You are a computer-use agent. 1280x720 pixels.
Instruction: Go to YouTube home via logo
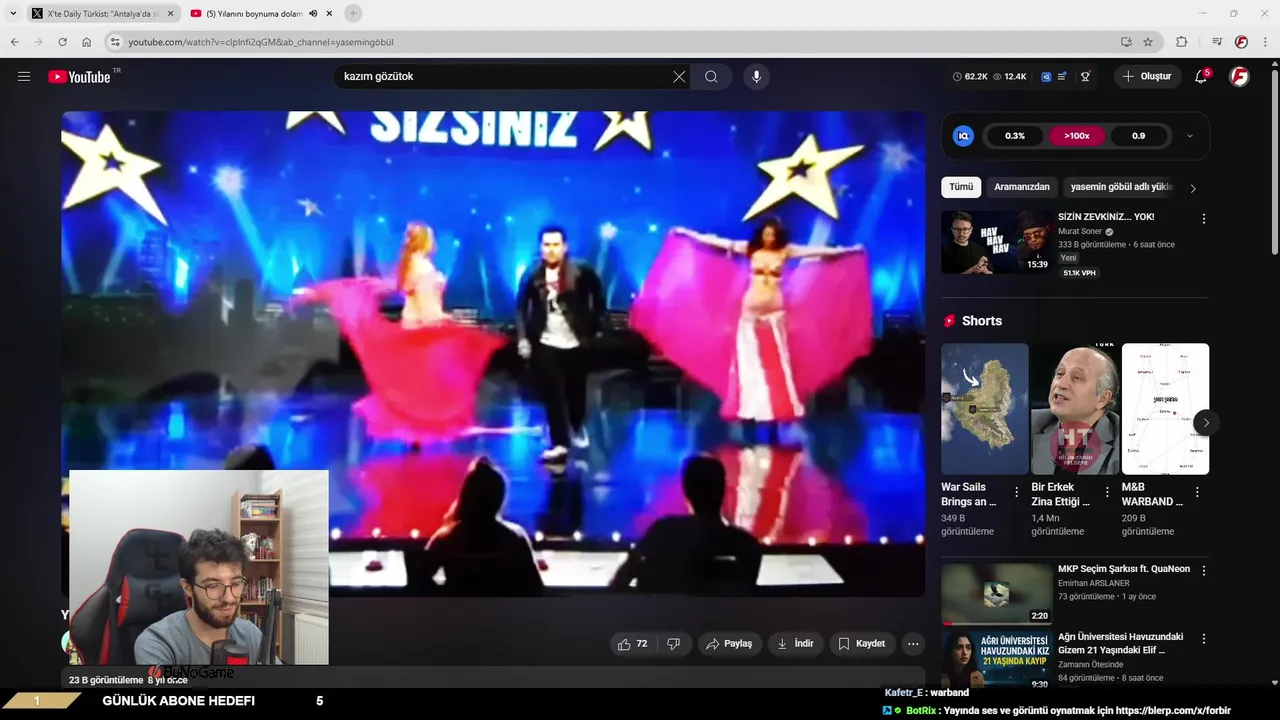(x=79, y=77)
